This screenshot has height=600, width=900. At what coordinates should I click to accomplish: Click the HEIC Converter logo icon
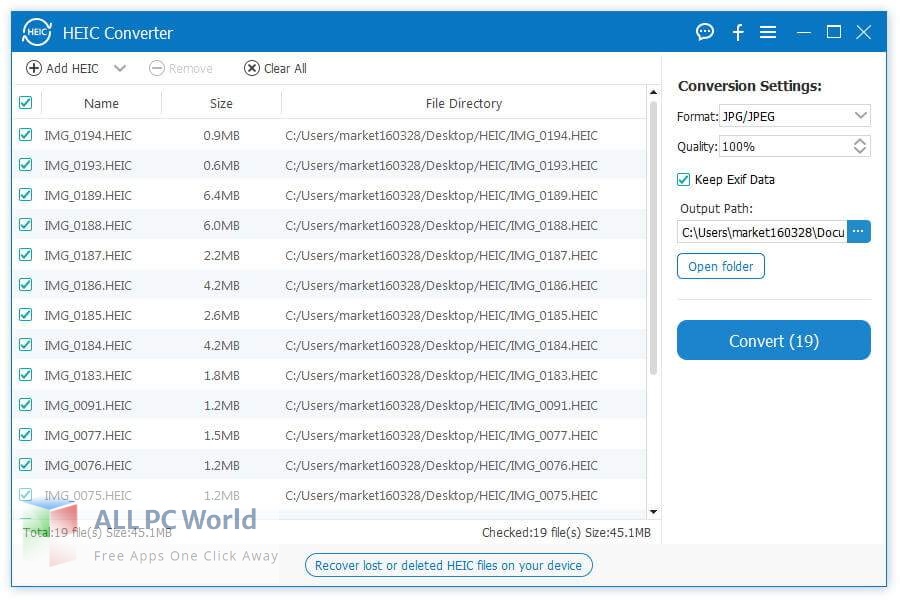[x=37, y=33]
